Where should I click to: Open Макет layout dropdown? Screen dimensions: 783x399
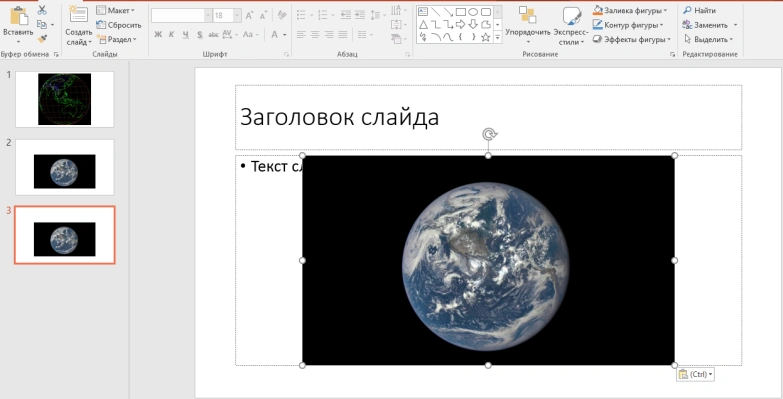point(116,10)
